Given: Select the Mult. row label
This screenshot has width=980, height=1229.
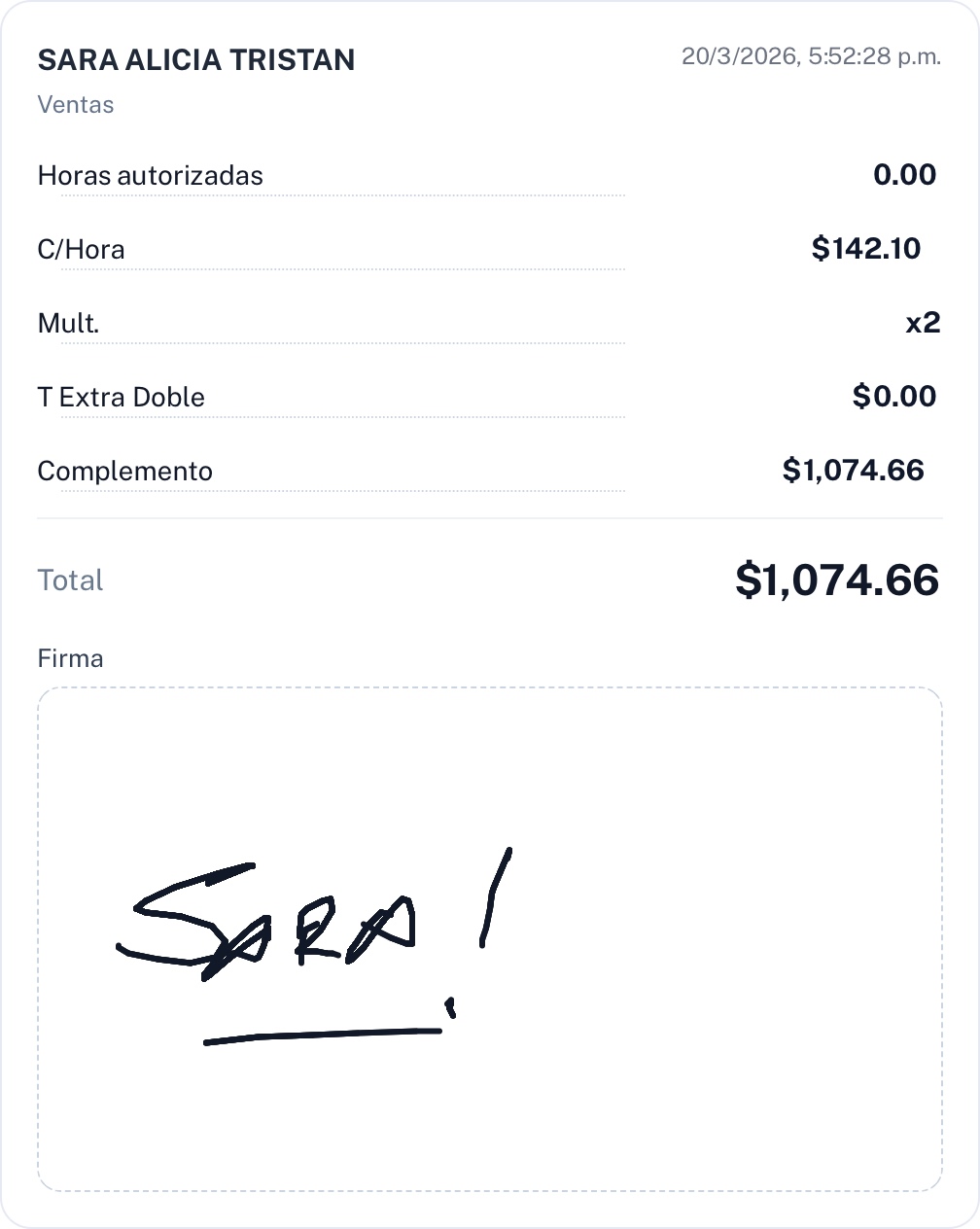Looking at the screenshot, I should click(x=68, y=324).
